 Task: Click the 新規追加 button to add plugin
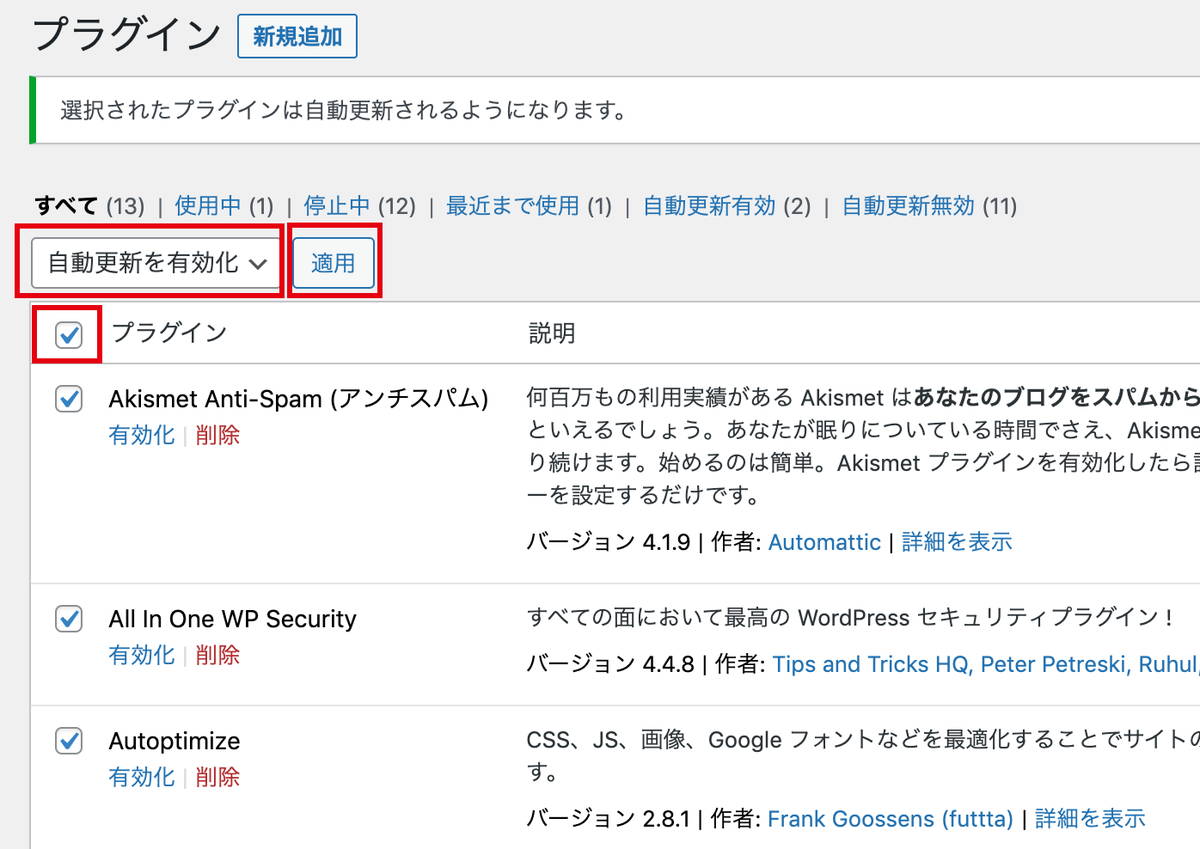click(x=297, y=36)
